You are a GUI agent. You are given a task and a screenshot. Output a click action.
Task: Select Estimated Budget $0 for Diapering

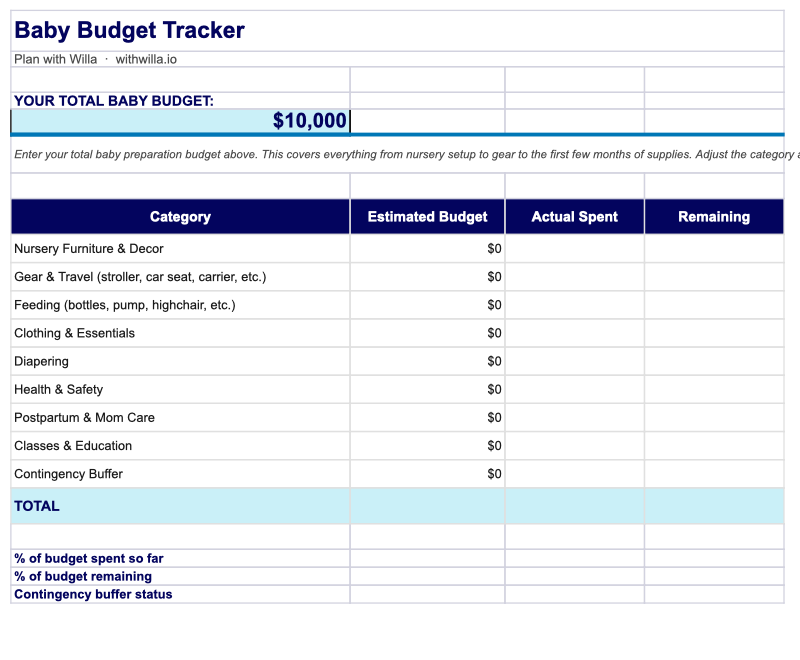pos(427,361)
